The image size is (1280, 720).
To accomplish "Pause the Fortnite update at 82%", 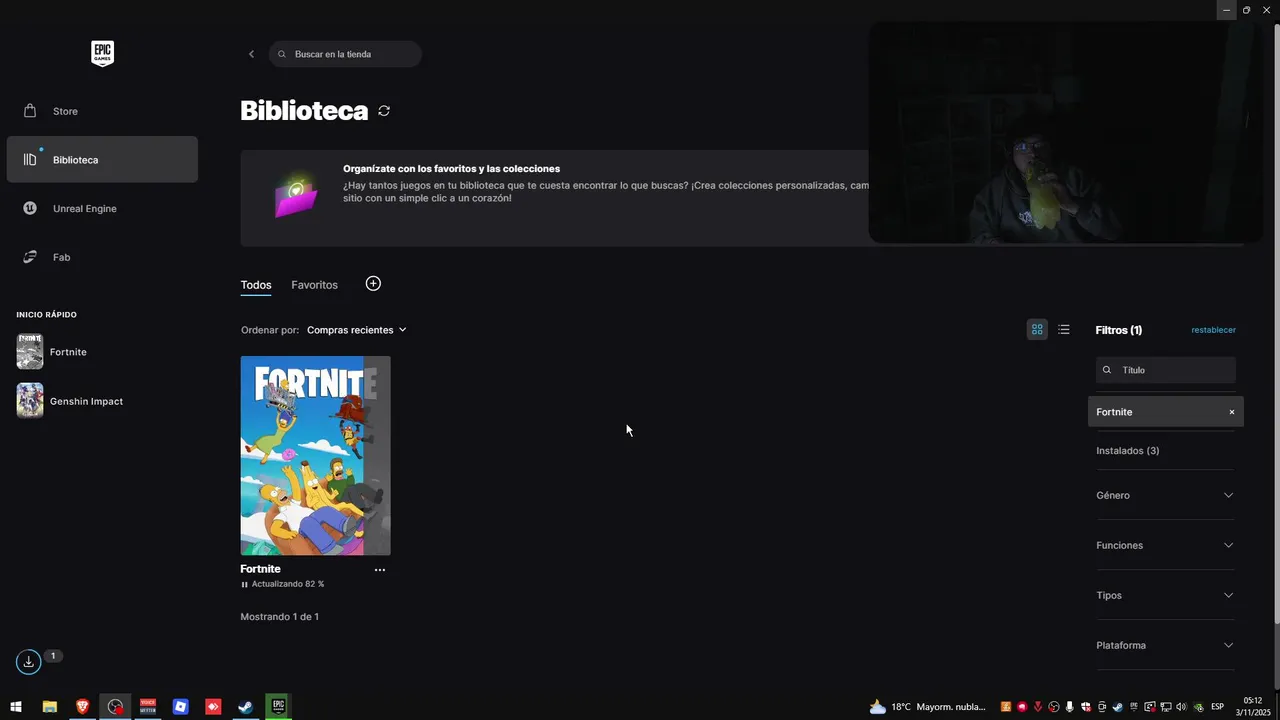I will [244, 584].
